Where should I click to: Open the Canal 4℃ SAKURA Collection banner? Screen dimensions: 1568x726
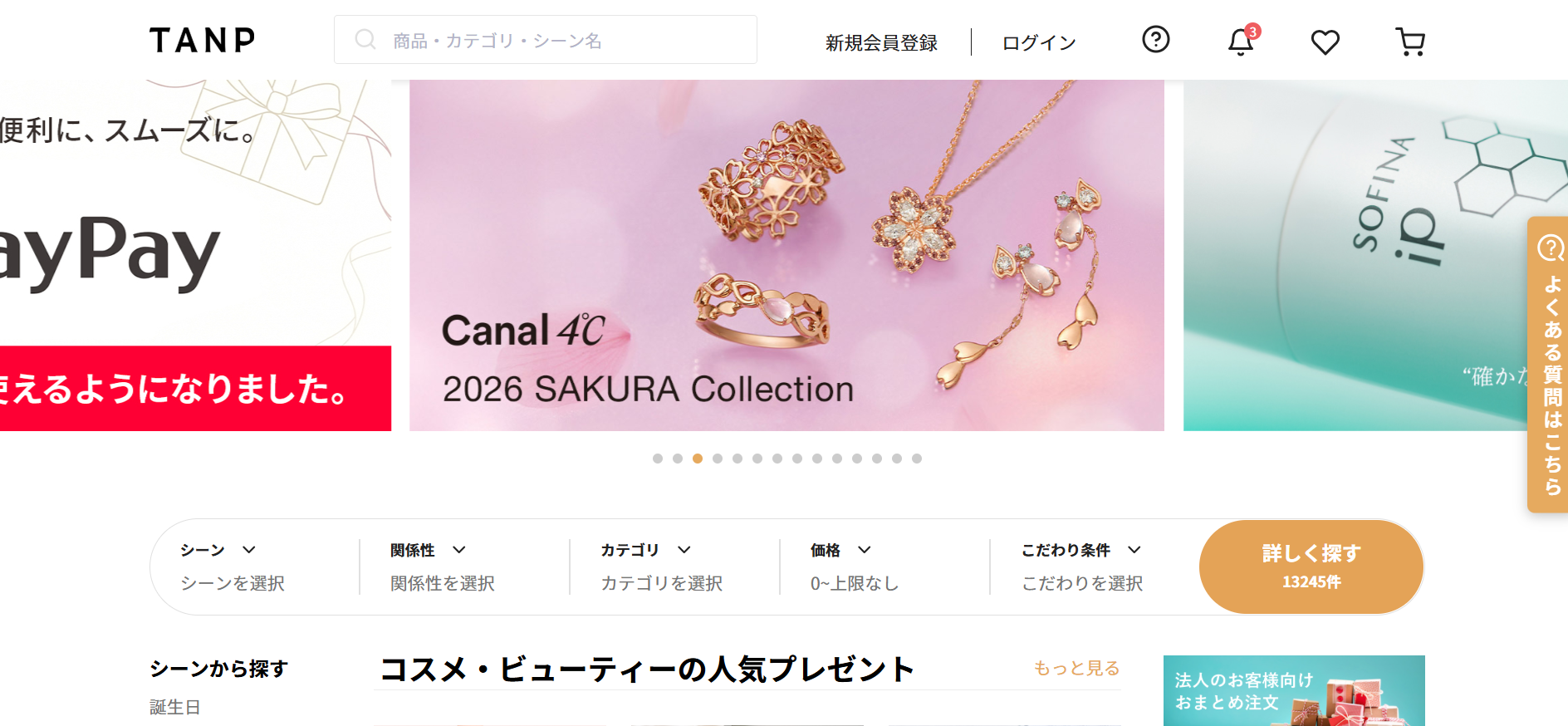coord(786,255)
